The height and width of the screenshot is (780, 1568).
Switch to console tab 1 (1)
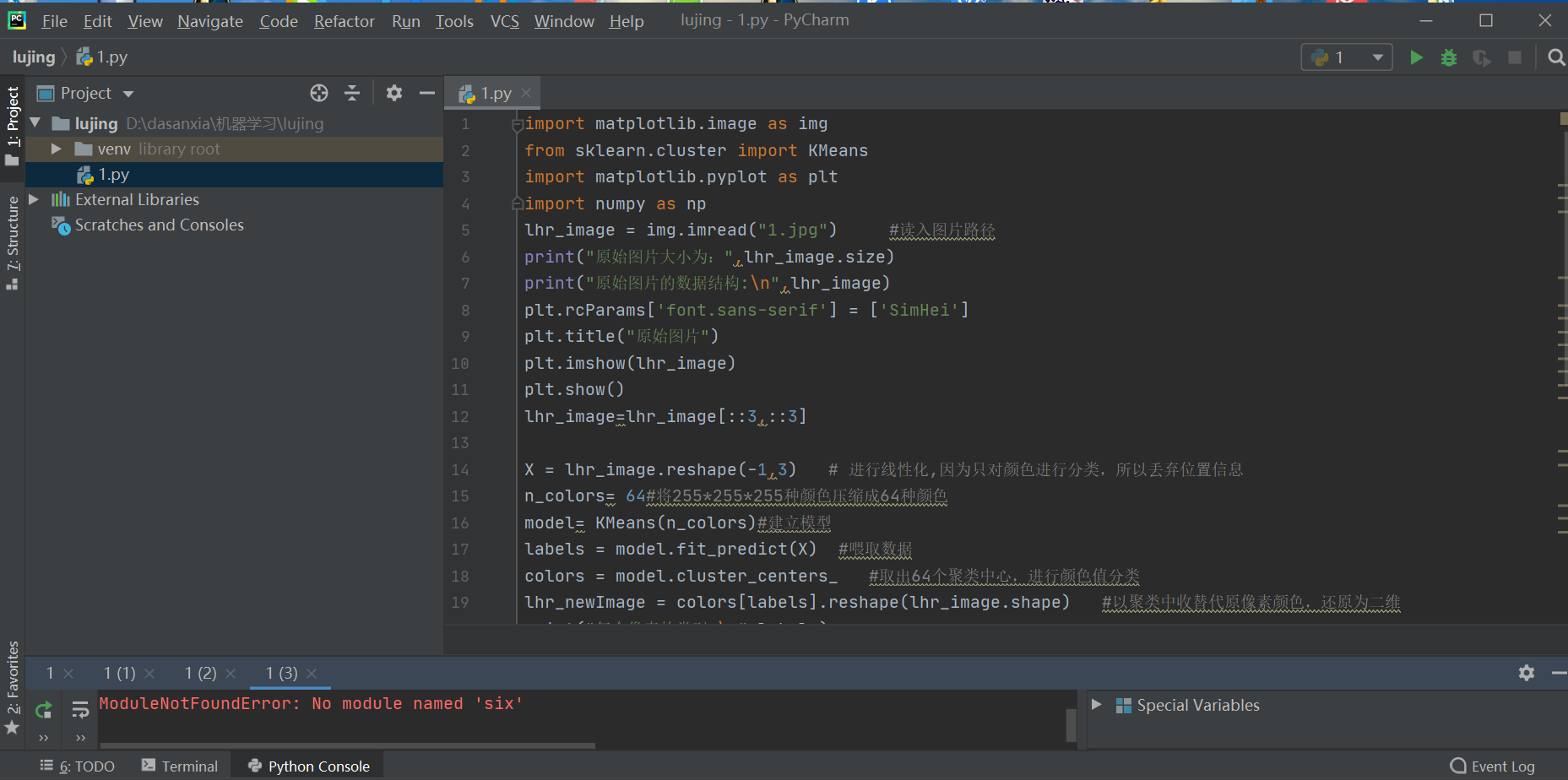click(x=120, y=673)
